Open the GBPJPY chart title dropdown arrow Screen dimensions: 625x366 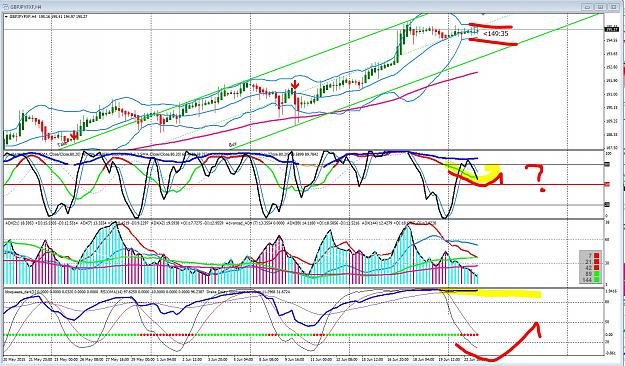click(6, 17)
